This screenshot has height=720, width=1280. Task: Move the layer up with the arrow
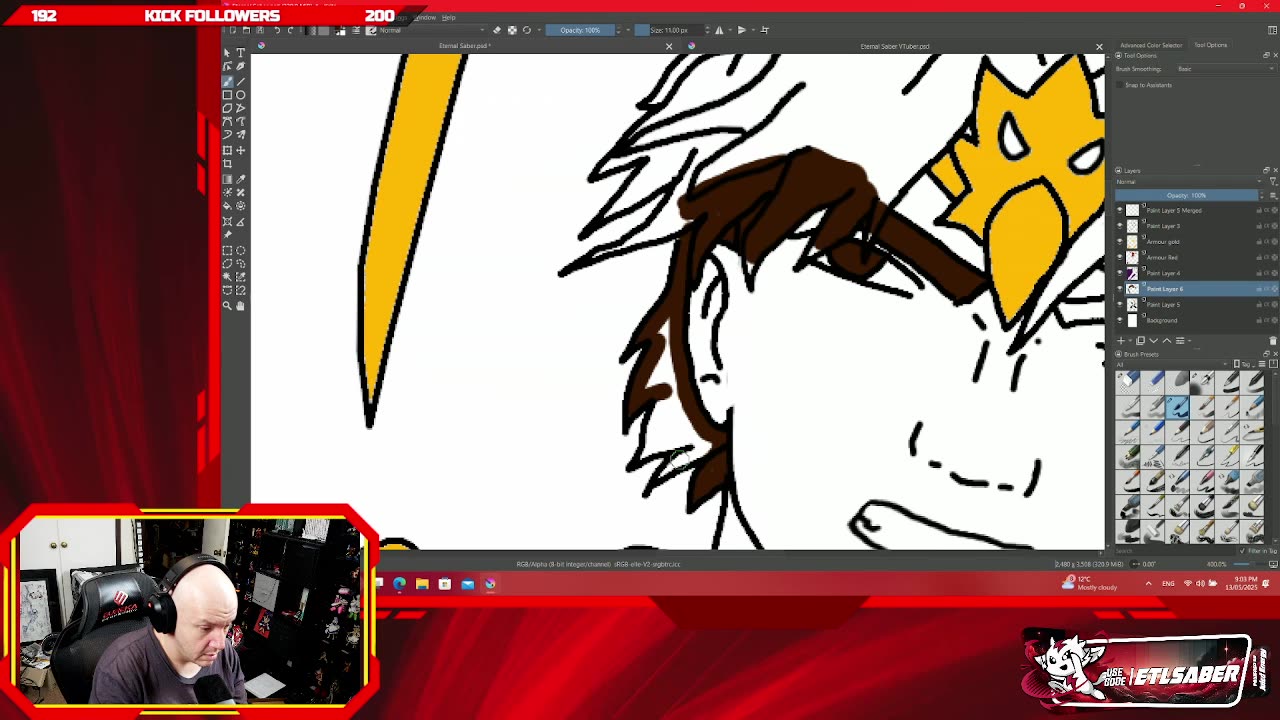(x=1166, y=340)
